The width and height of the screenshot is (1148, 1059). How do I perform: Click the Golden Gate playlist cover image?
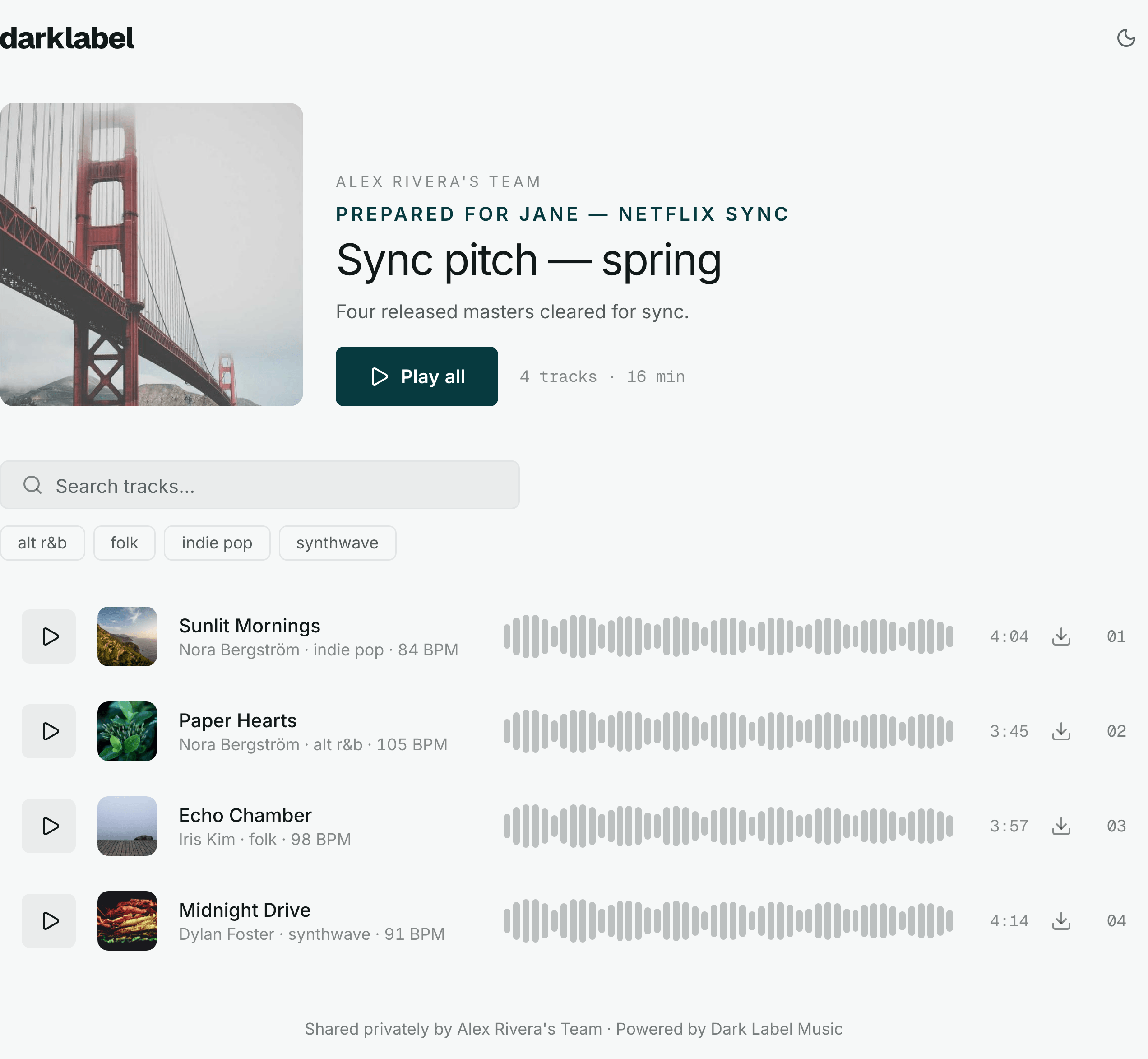[151, 255]
